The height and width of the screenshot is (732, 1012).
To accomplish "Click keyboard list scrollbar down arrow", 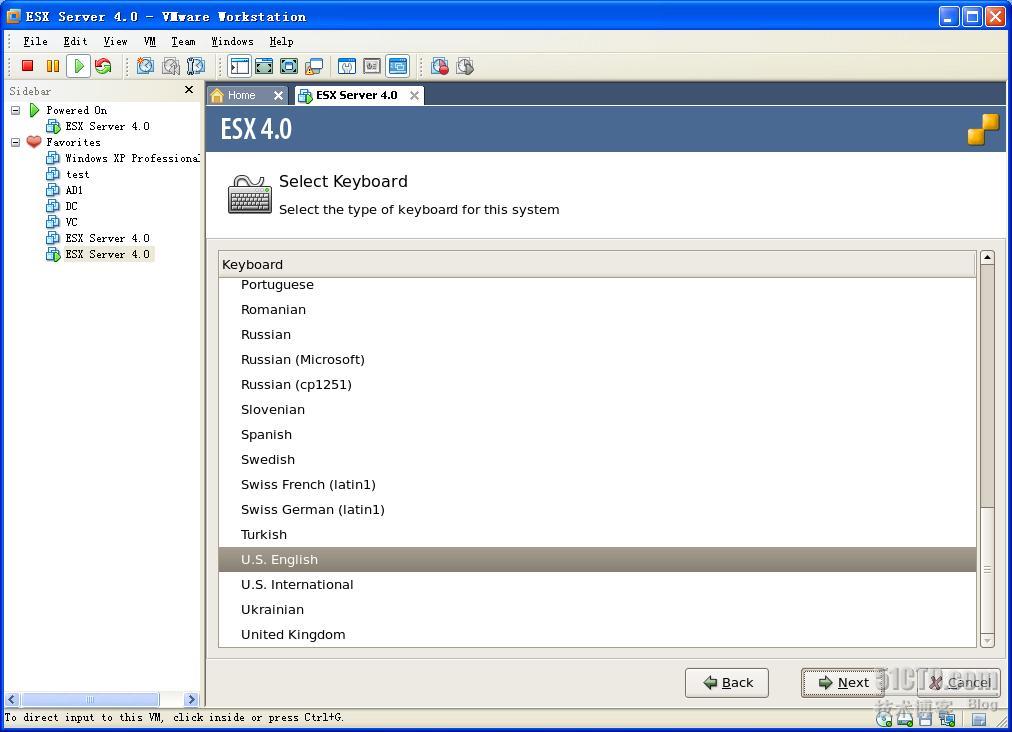I will click(987, 640).
